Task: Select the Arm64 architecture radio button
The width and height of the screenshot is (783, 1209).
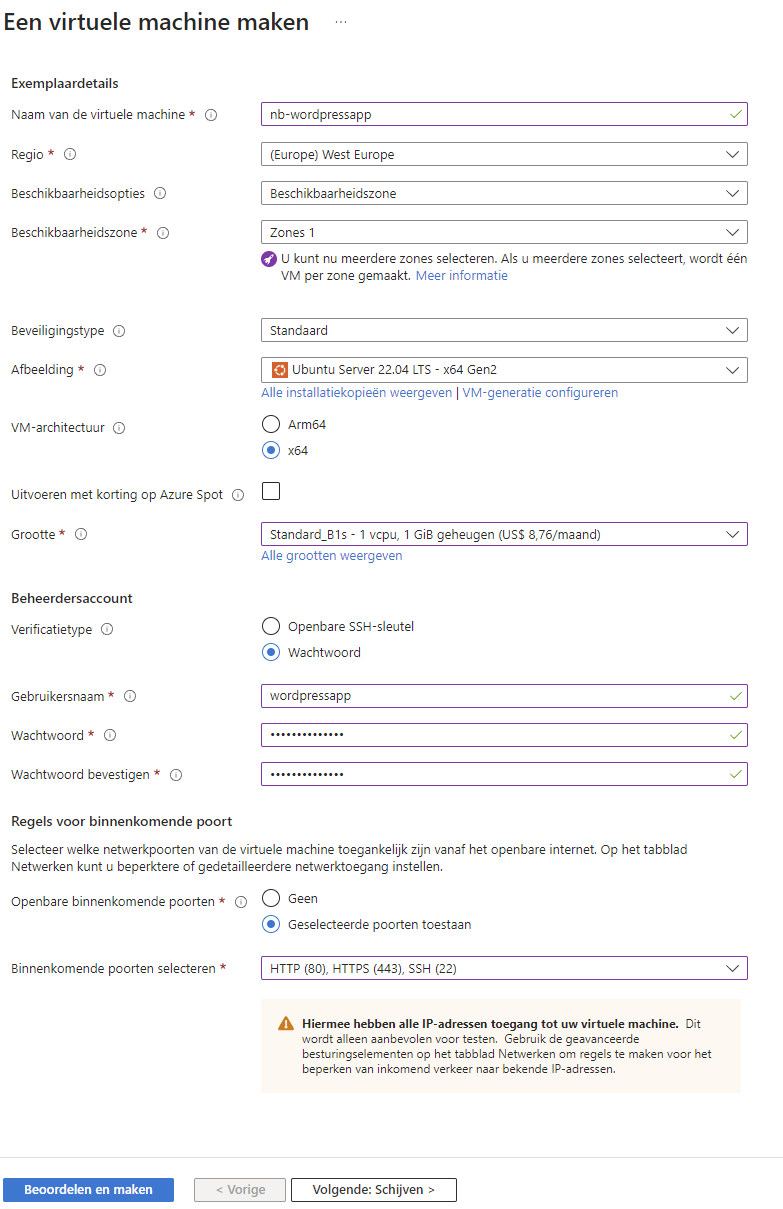Action: coord(270,424)
